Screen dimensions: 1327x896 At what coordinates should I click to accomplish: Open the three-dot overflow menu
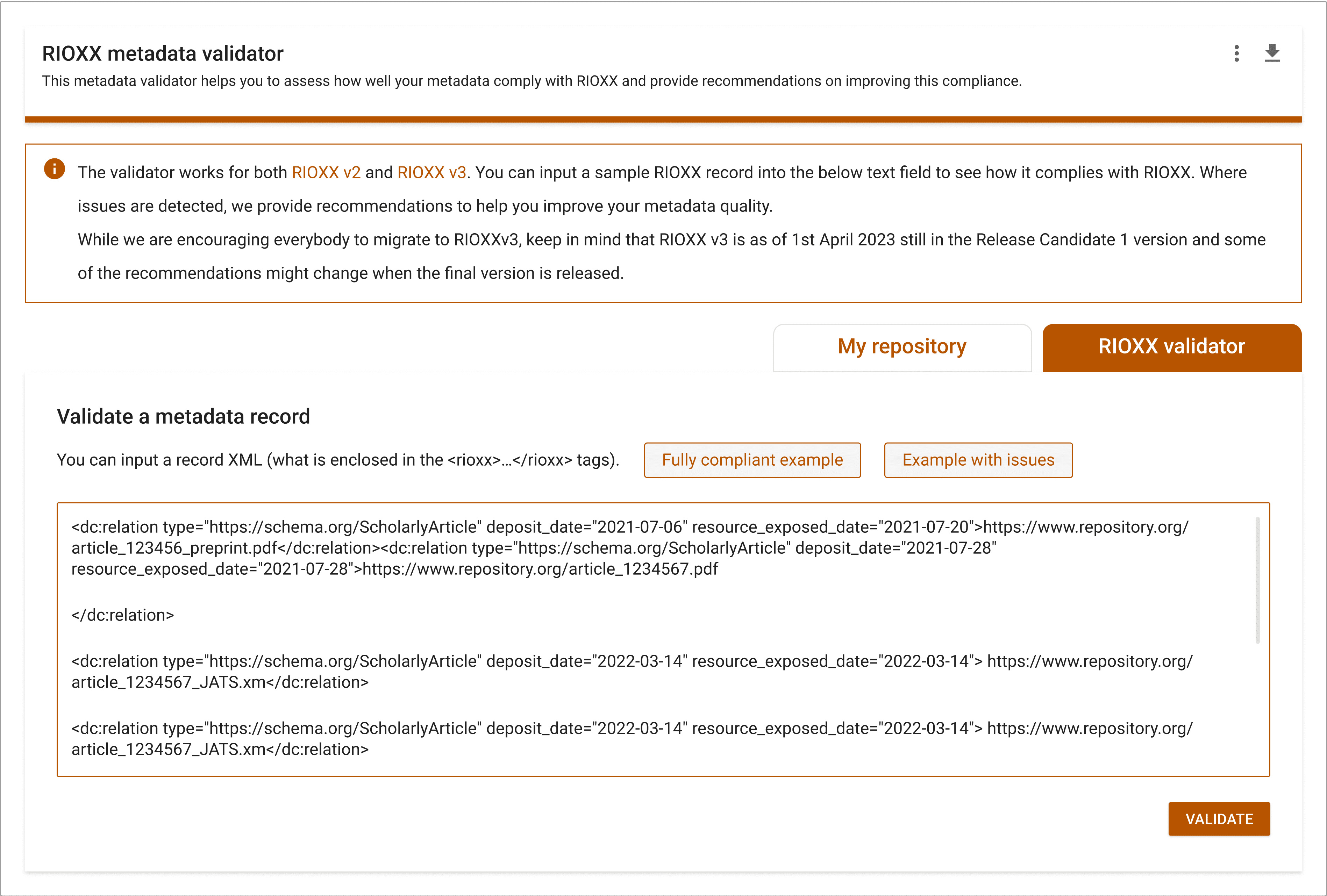pyautogui.click(x=1237, y=53)
